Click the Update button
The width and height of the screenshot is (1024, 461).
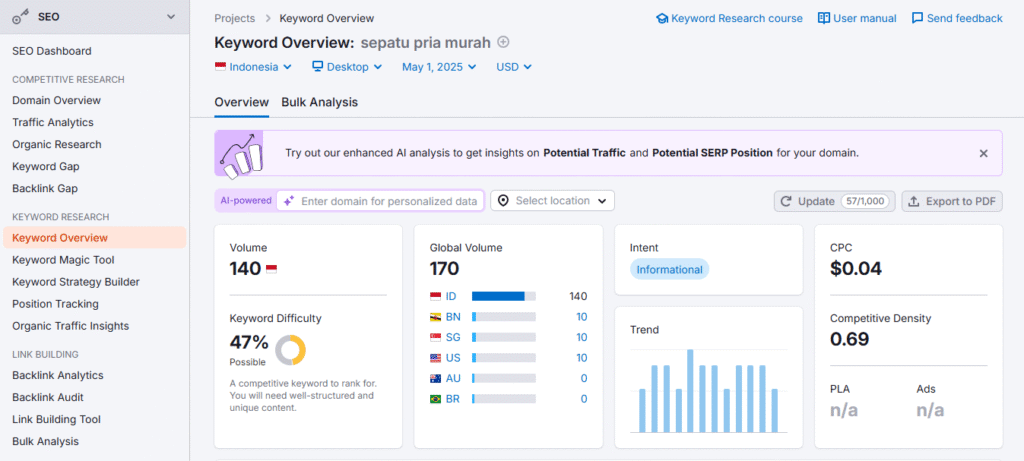[834, 201]
